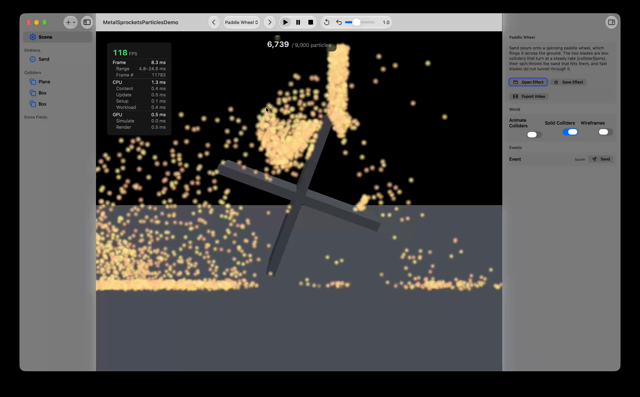Turn off the Solid Colliders switch
Screen dimensions: 640x397
point(570,132)
